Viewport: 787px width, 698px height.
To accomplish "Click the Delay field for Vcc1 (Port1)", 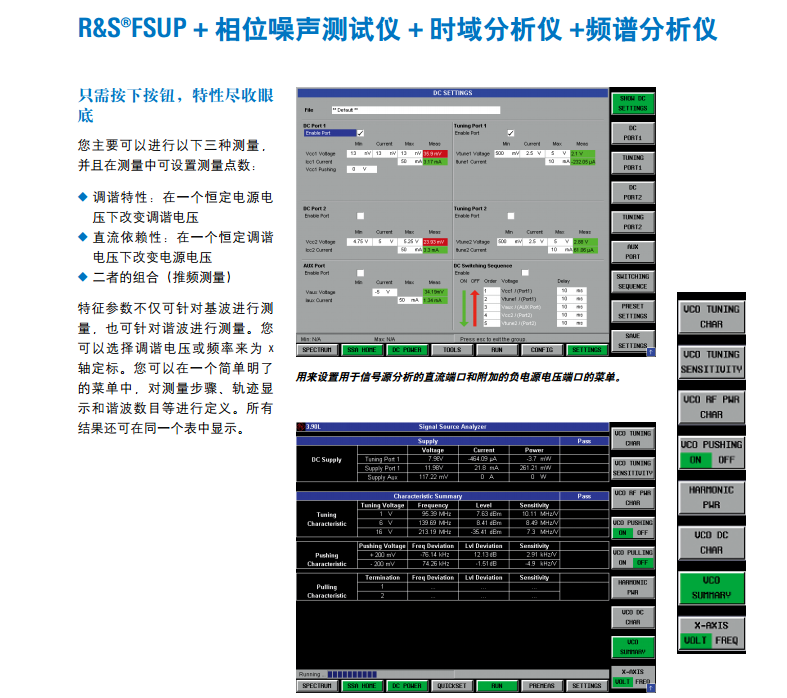I will pyautogui.click(x=572, y=291).
